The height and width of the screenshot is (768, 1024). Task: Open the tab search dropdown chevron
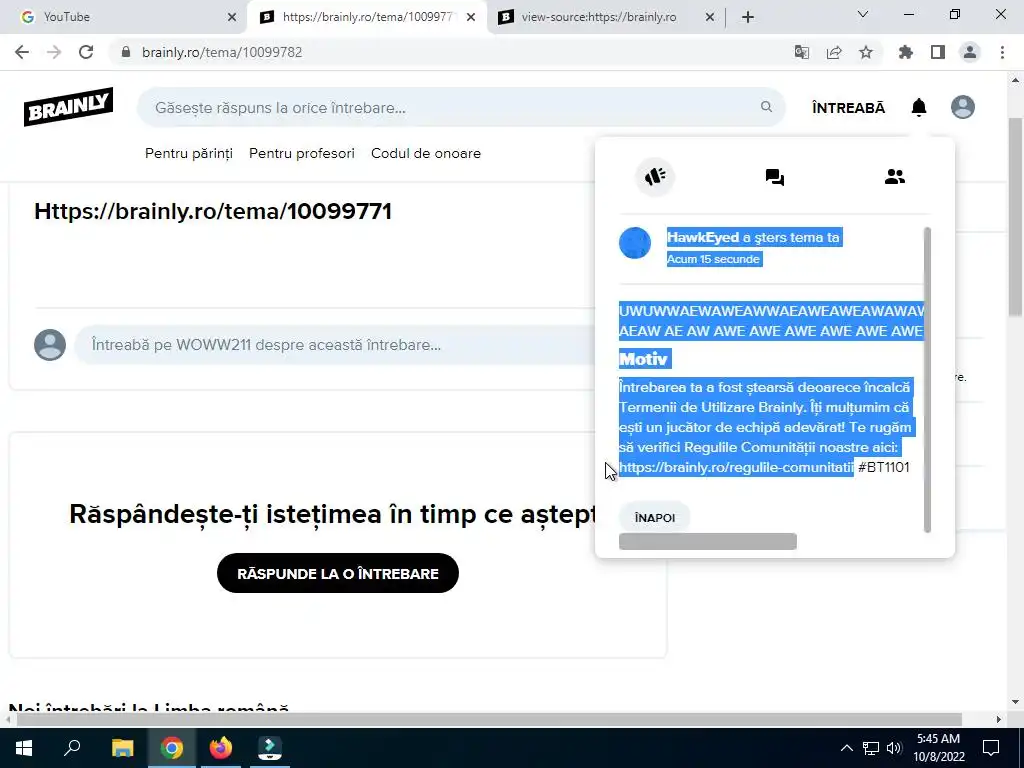click(x=863, y=14)
